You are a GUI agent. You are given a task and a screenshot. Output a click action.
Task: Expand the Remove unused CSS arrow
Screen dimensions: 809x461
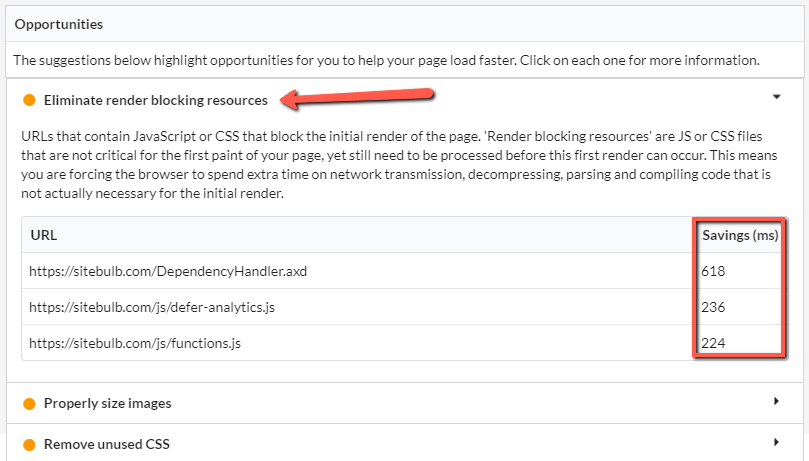pos(776,442)
